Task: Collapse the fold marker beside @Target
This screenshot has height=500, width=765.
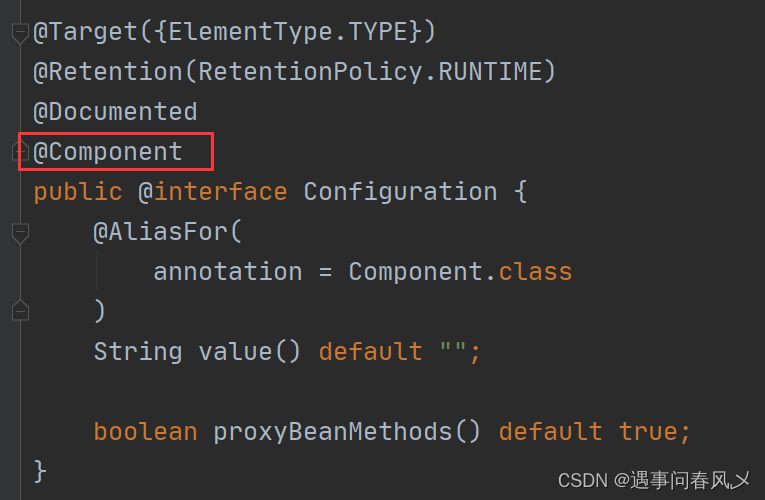Action: 20,33
